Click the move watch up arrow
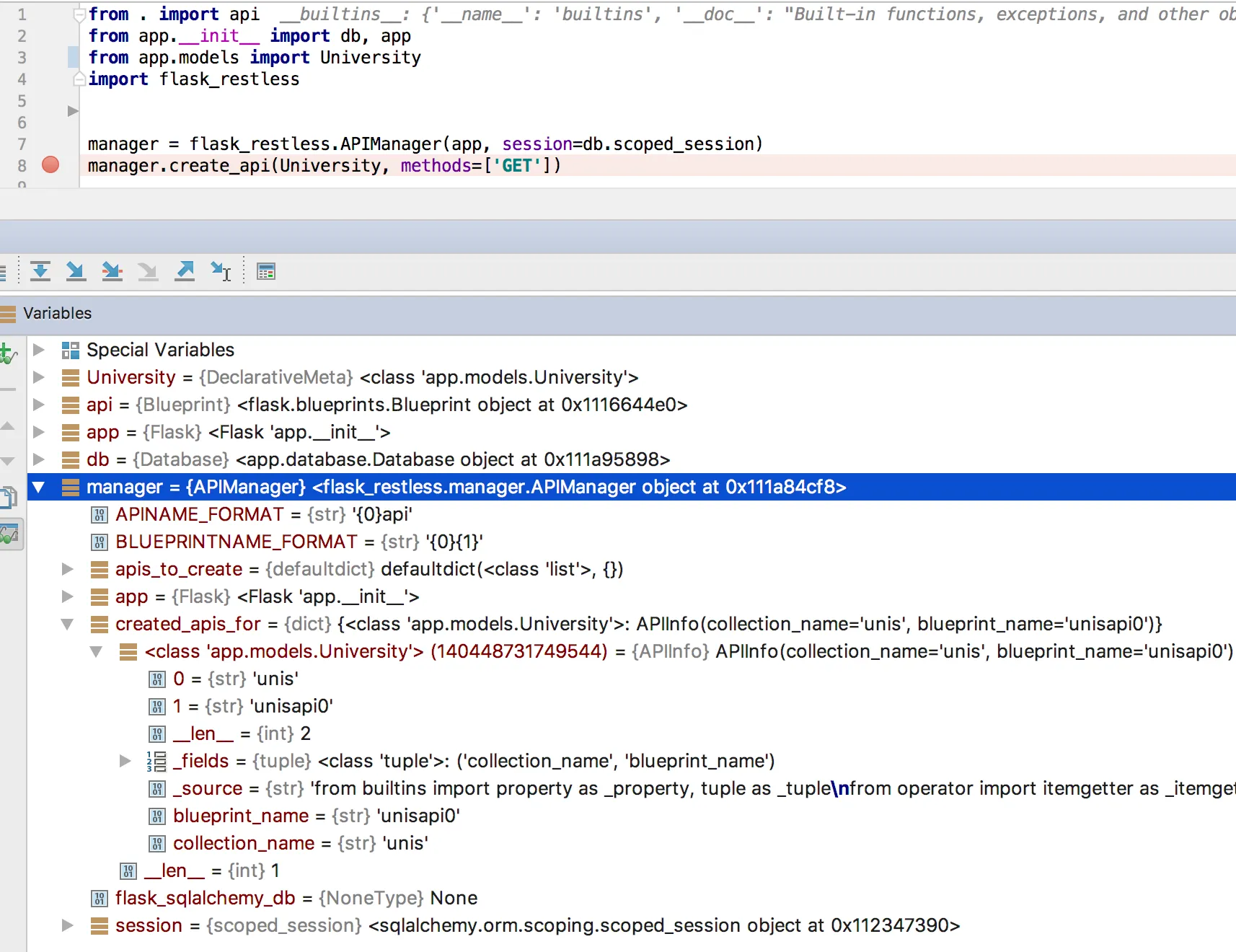 tap(7, 426)
